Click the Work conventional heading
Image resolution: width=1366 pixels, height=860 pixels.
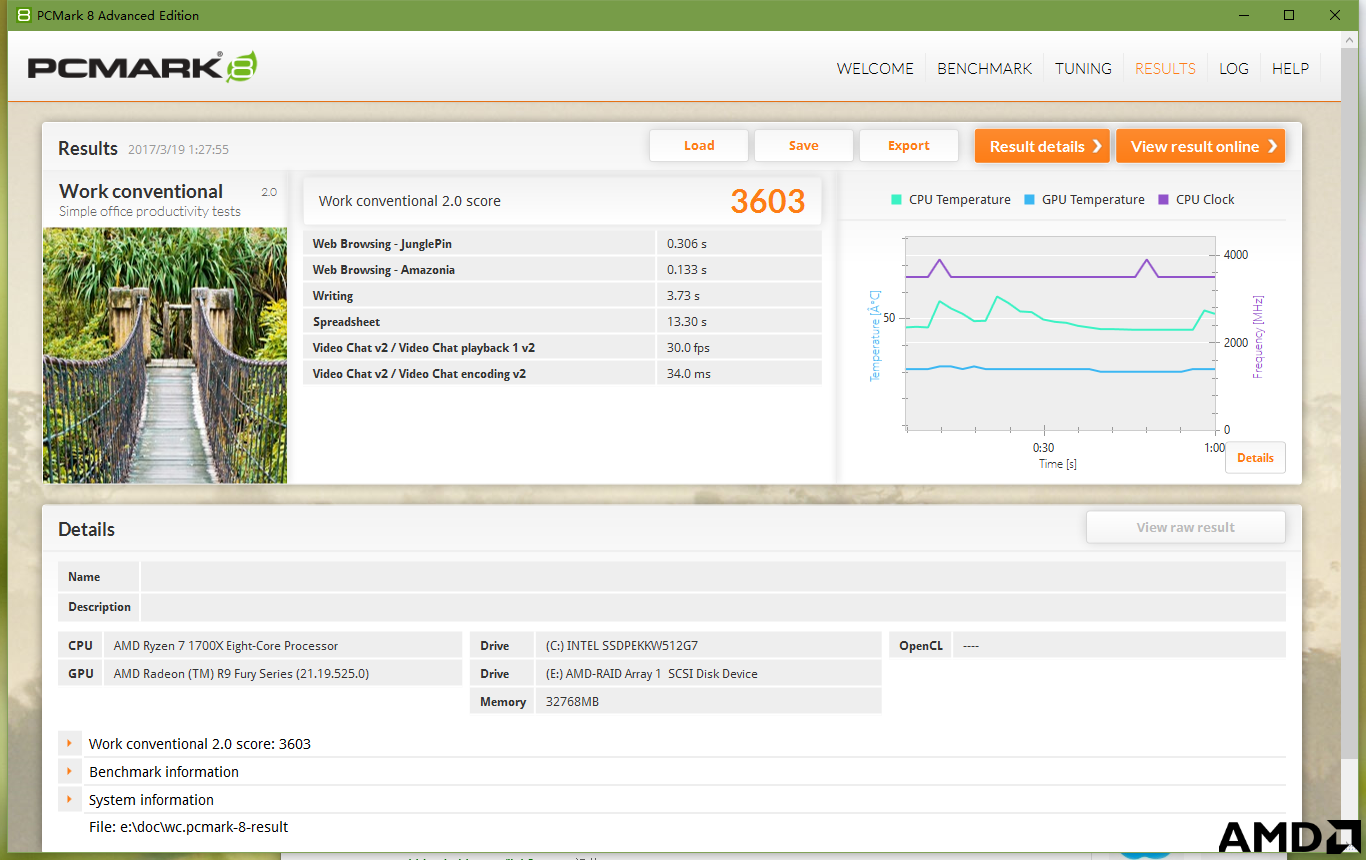(141, 191)
